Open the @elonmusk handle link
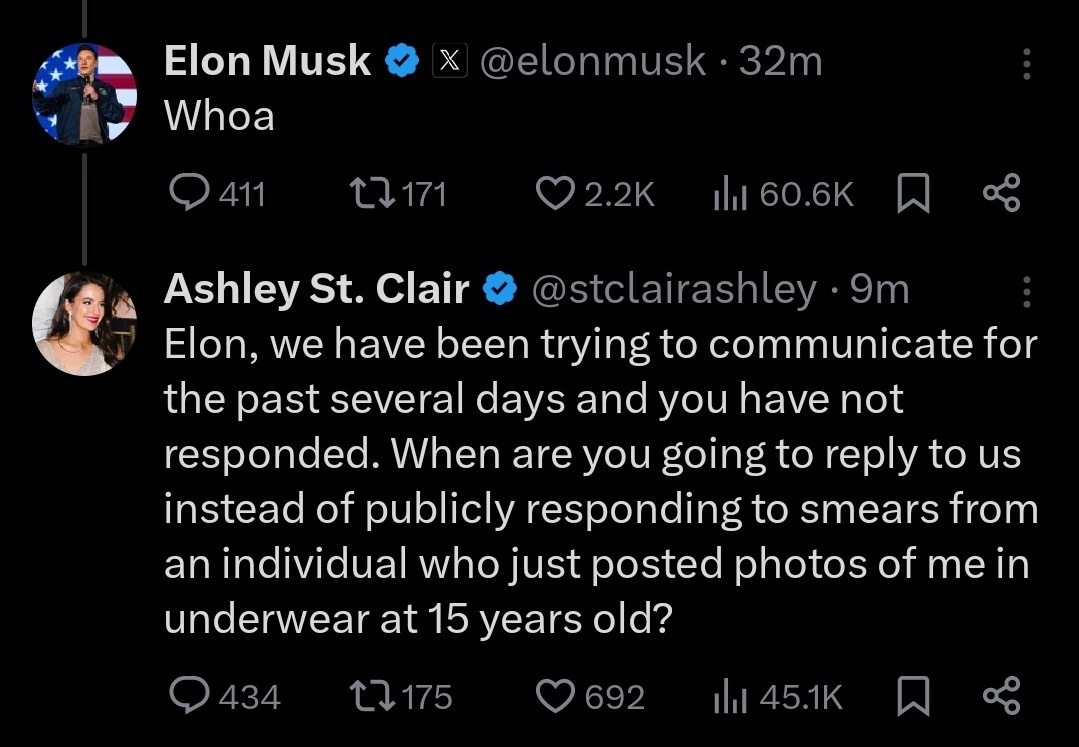The width and height of the screenshot is (1079, 747). (x=592, y=61)
